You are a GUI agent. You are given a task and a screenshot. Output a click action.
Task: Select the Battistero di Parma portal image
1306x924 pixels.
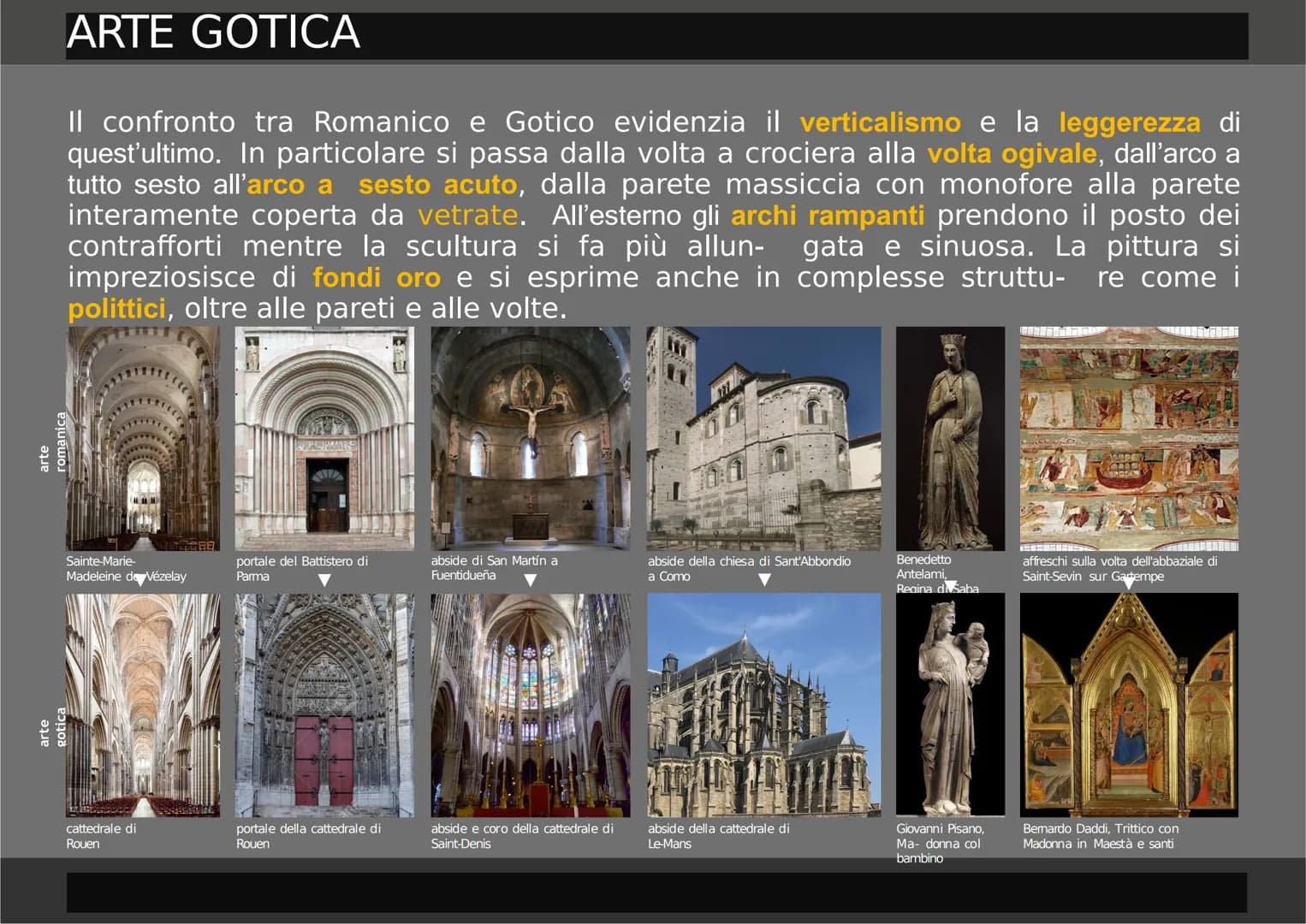coord(324,438)
